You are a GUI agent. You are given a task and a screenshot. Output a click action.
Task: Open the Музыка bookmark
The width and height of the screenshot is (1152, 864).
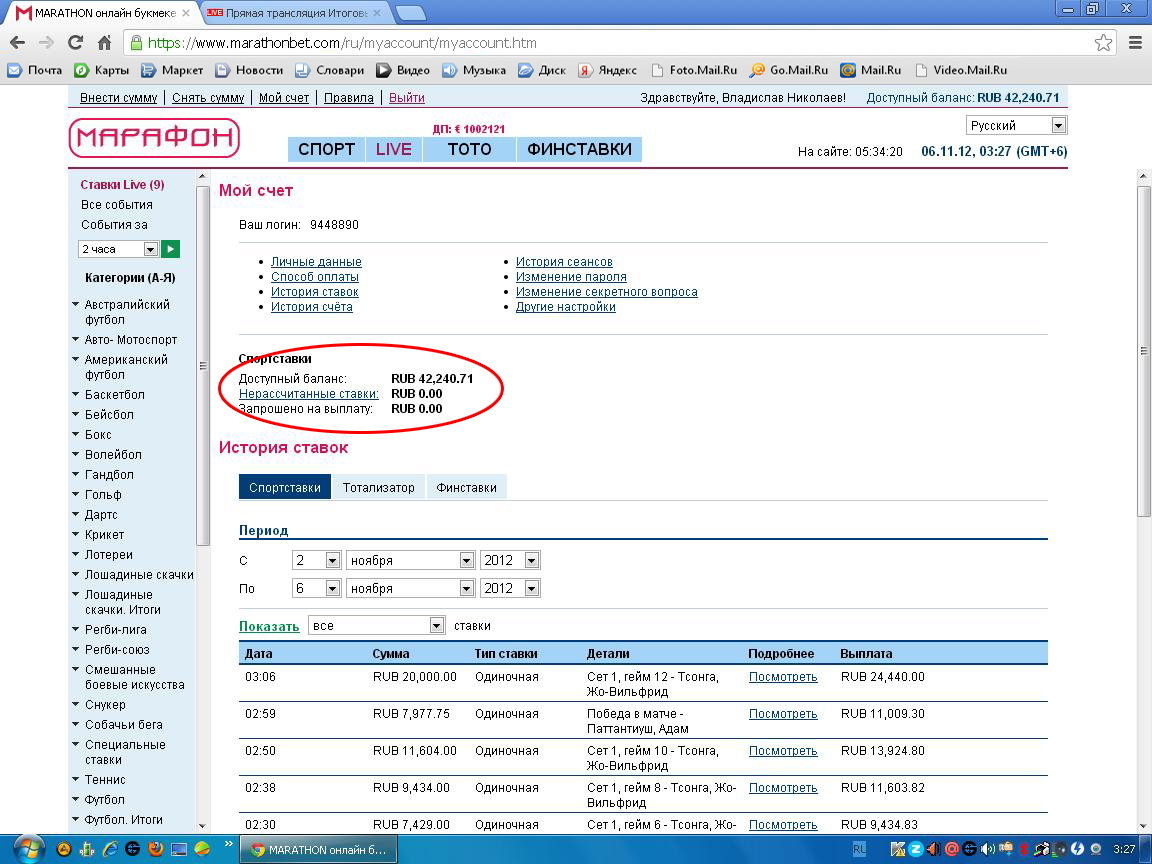click(474, 70)
